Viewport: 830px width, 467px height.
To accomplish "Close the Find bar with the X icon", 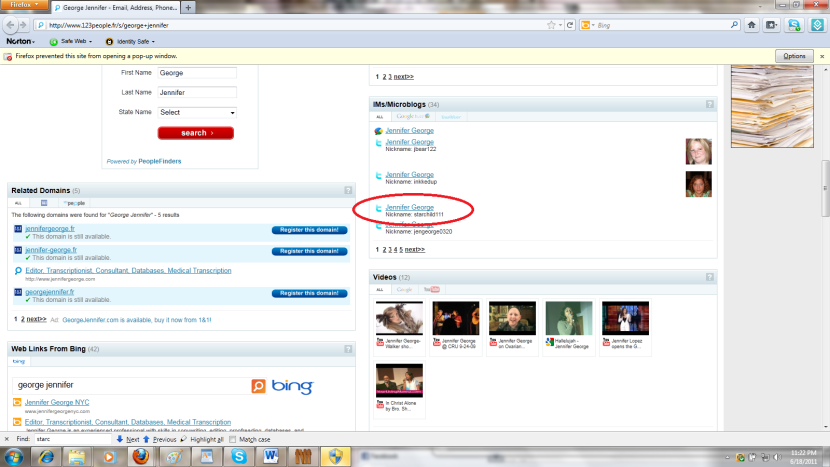I will coord(7,439).
